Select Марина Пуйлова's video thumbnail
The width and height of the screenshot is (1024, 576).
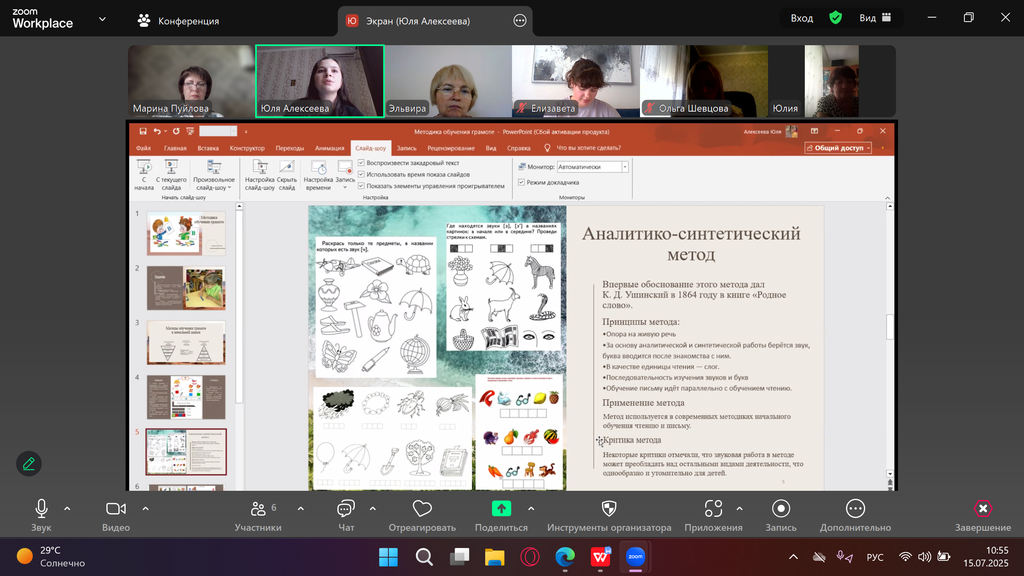pos(191,82)
